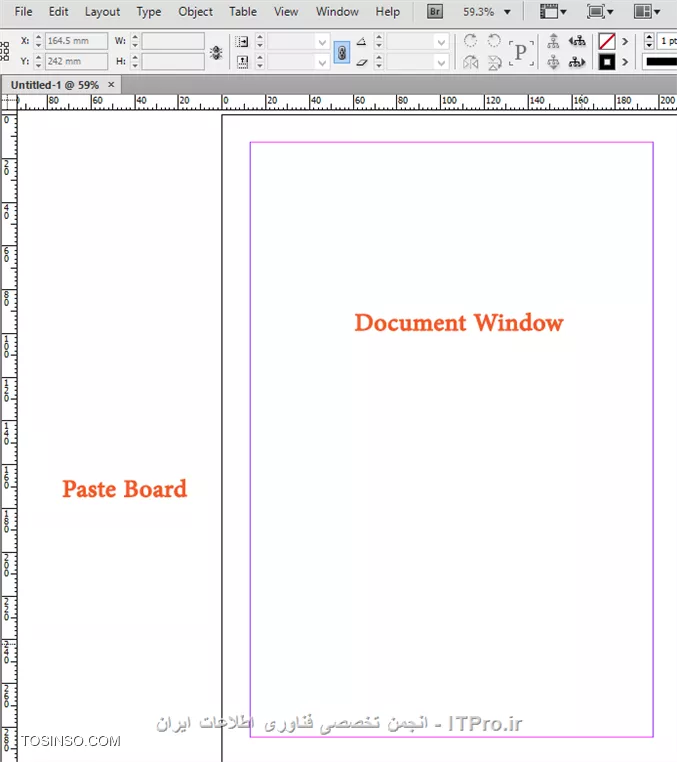The image size is (677, 762).
Task: Open the View Options dropdown
Action: [553, 11]
